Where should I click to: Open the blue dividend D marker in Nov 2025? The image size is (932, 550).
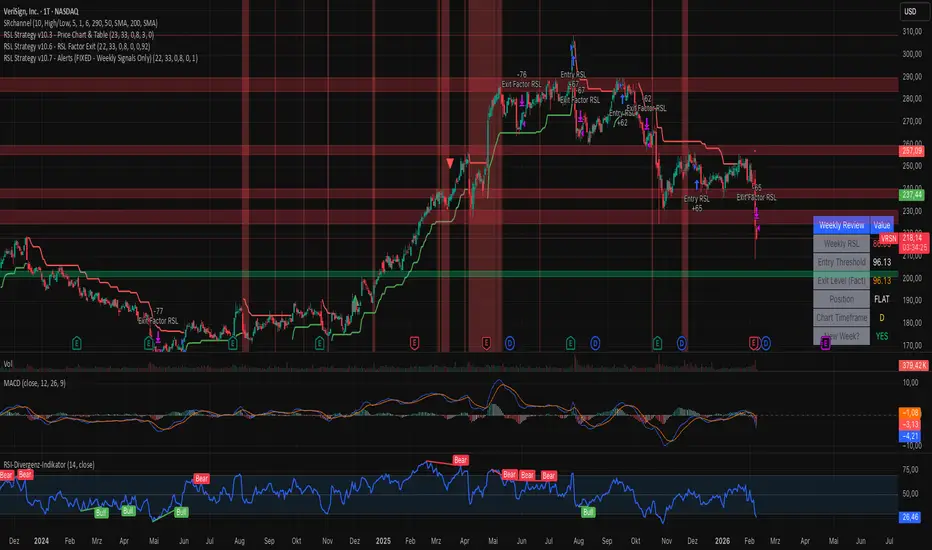pos(682,343)
